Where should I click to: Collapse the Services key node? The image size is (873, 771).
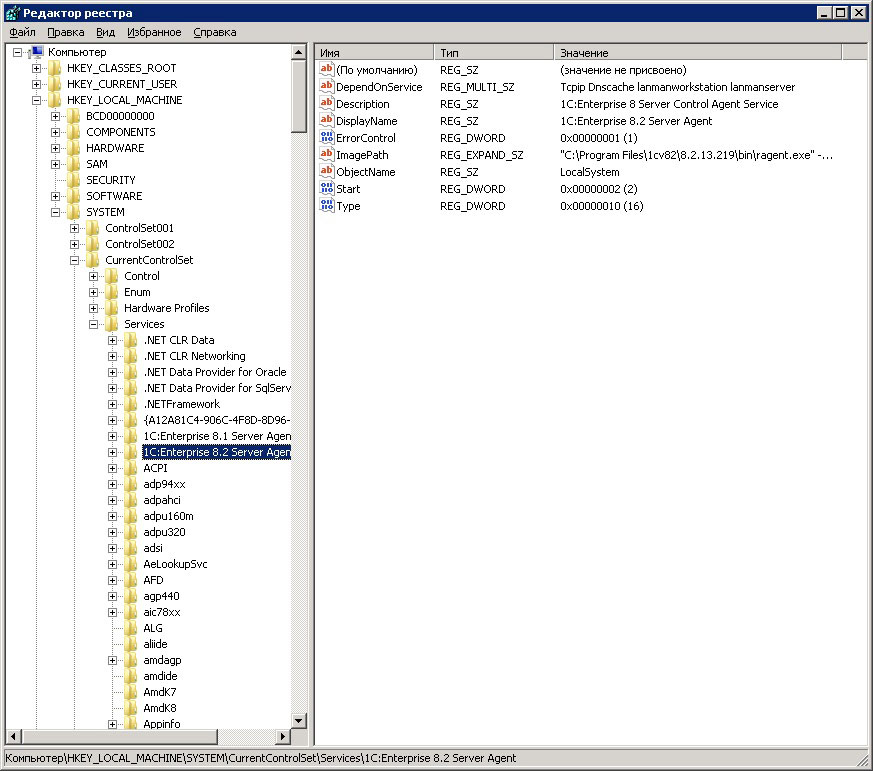[94, 324]
